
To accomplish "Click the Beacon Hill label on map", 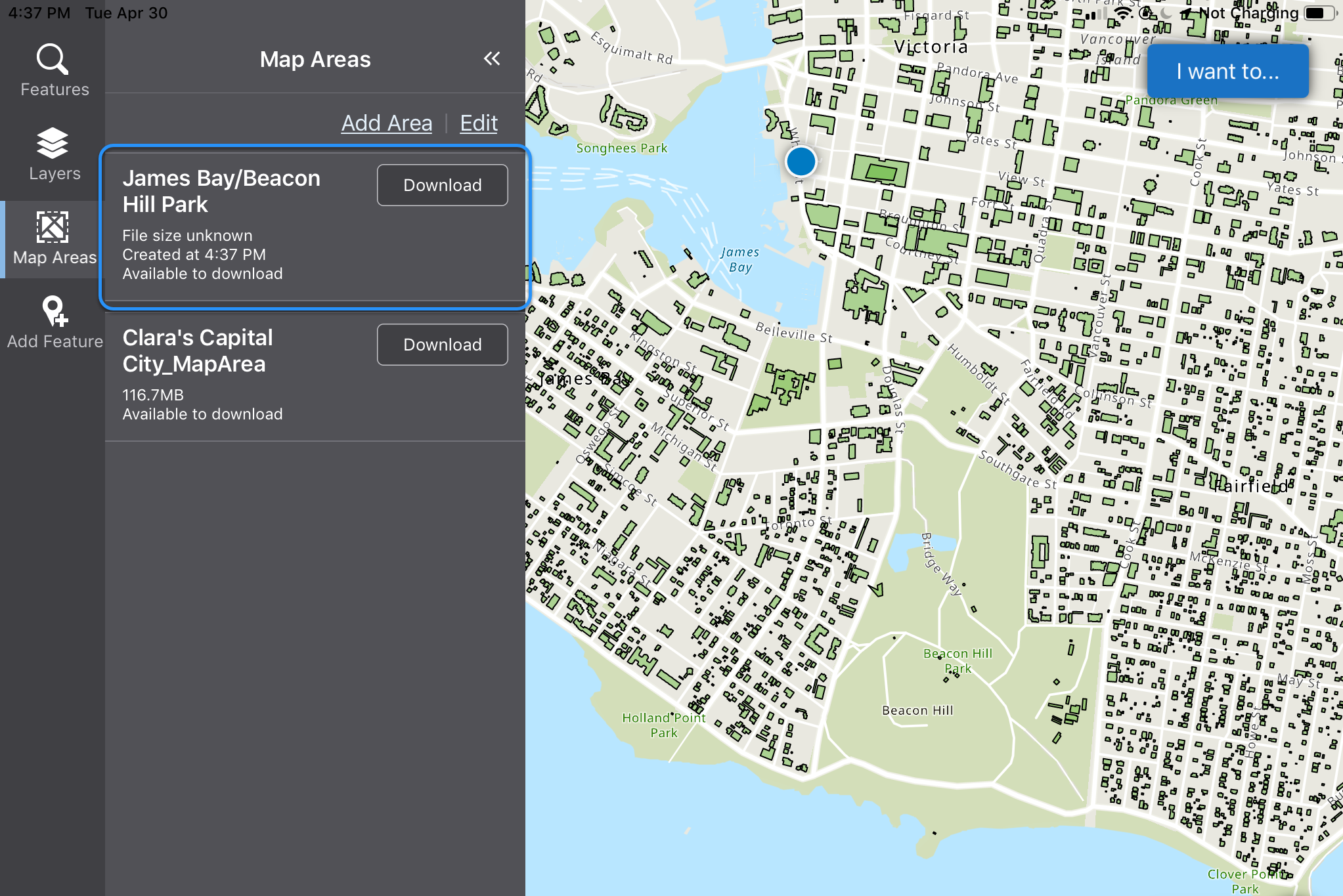I will point(917,710).
